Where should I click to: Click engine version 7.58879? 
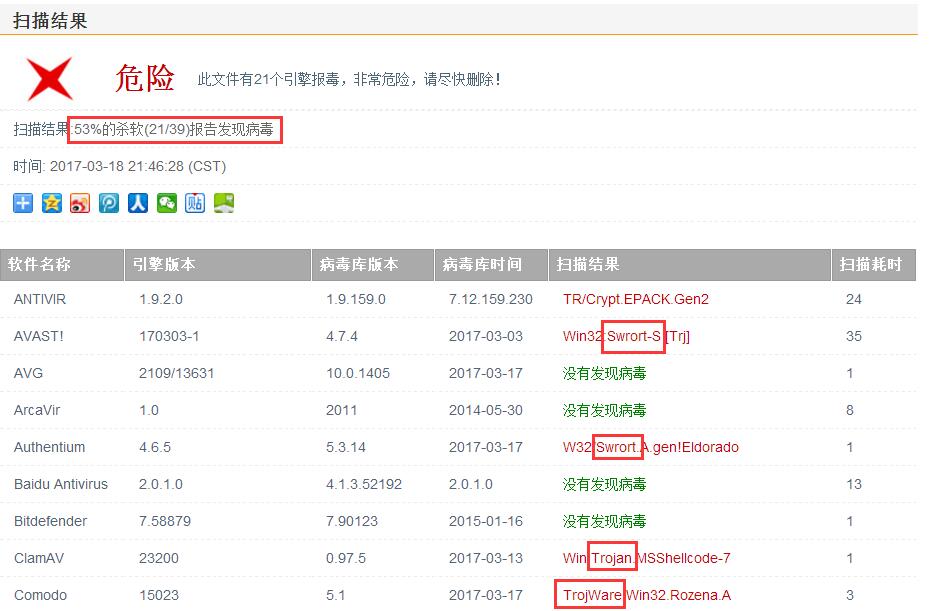click(165, 522)
